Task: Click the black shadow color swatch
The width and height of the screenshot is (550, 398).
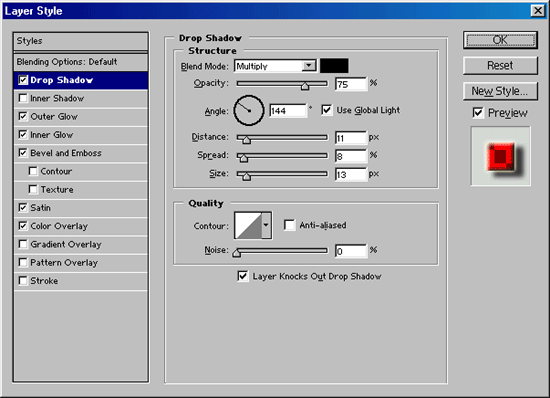Action: pos(334,66)
